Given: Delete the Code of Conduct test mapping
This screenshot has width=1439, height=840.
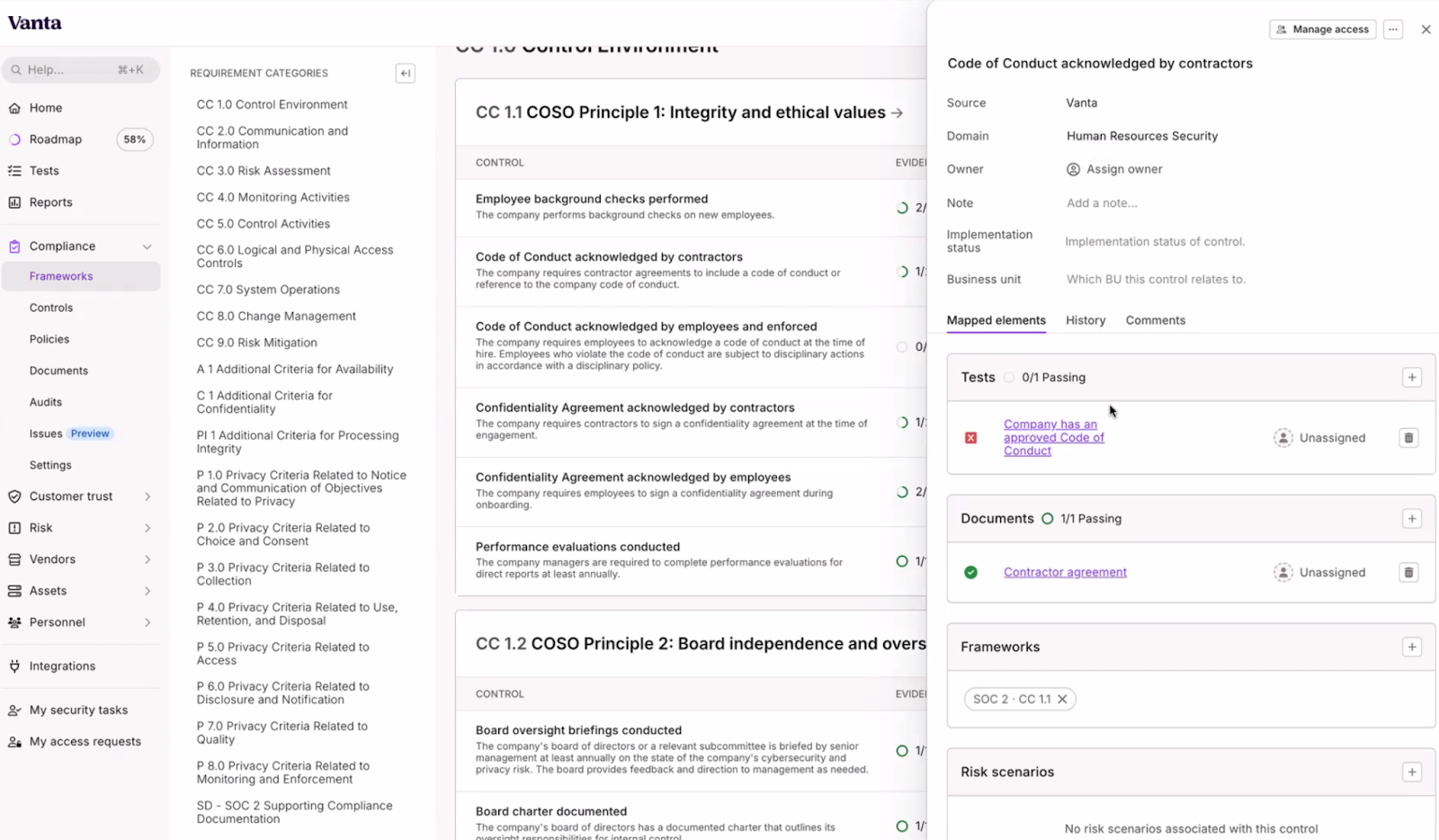Looking at the screenshot, I should point(1409,438).
